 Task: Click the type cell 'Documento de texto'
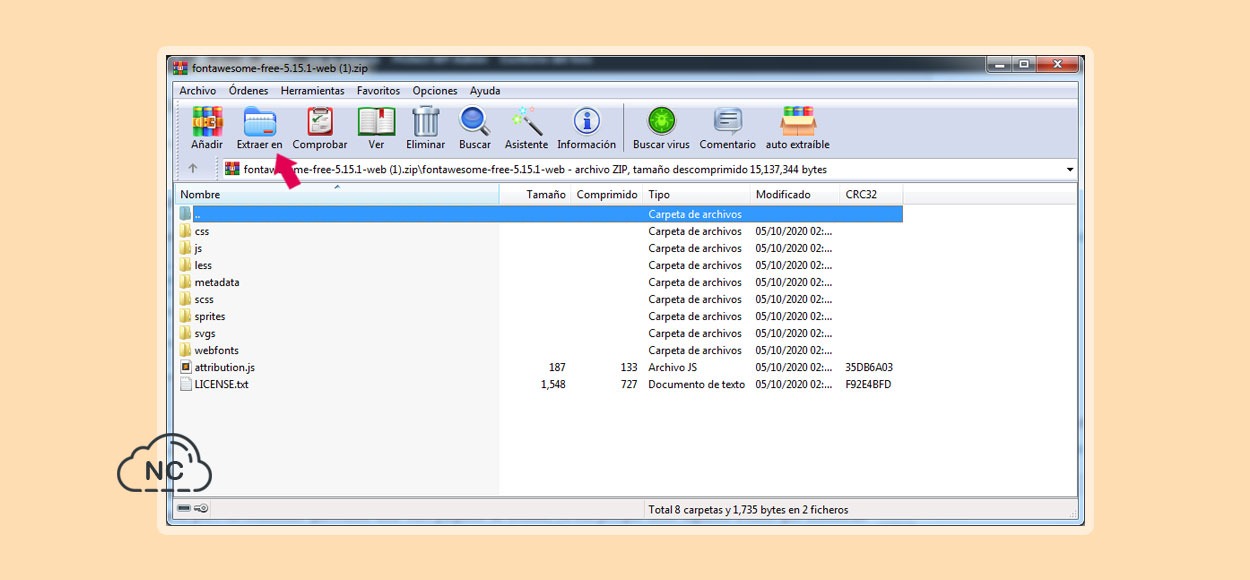(x=696, y=384)
